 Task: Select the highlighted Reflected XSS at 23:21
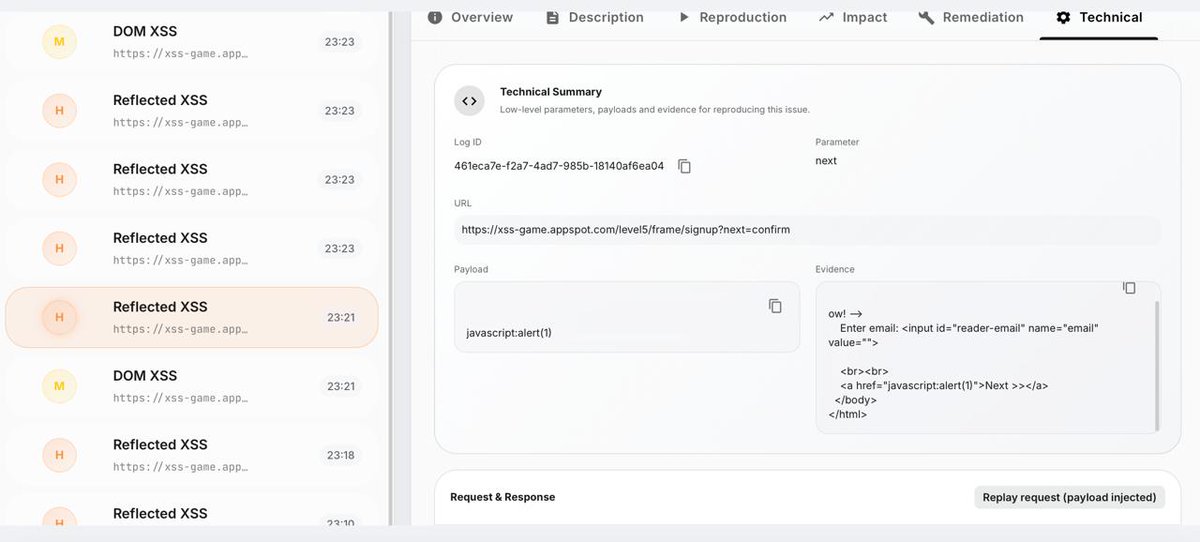click(193, 317)
